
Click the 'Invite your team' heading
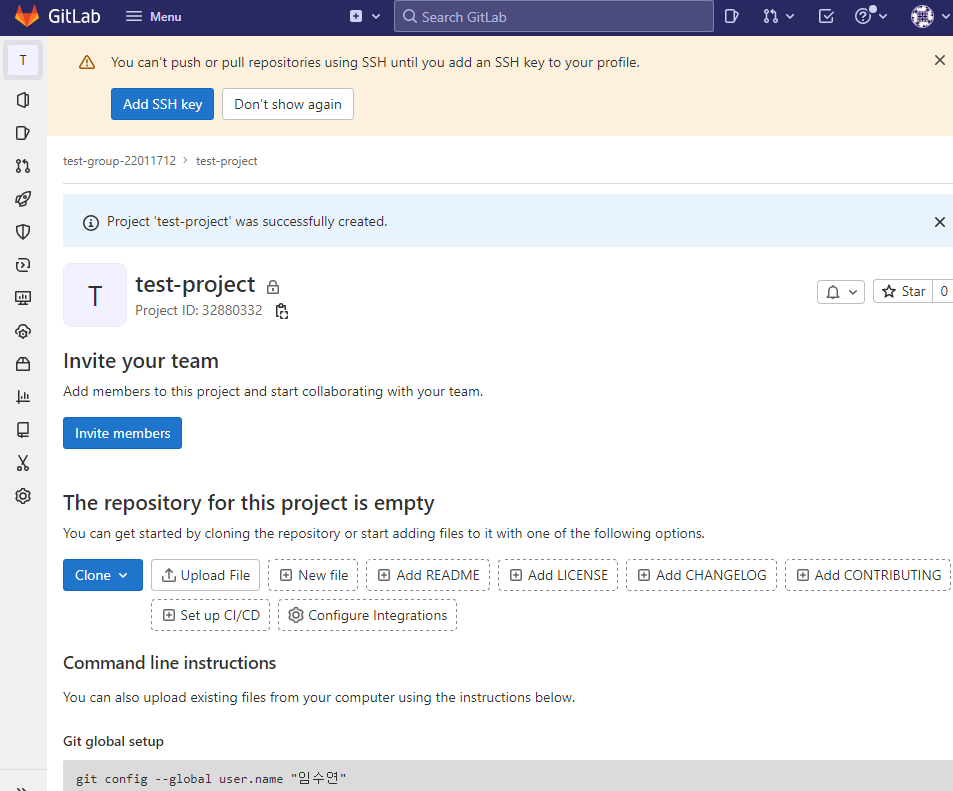tap(141, 361)
